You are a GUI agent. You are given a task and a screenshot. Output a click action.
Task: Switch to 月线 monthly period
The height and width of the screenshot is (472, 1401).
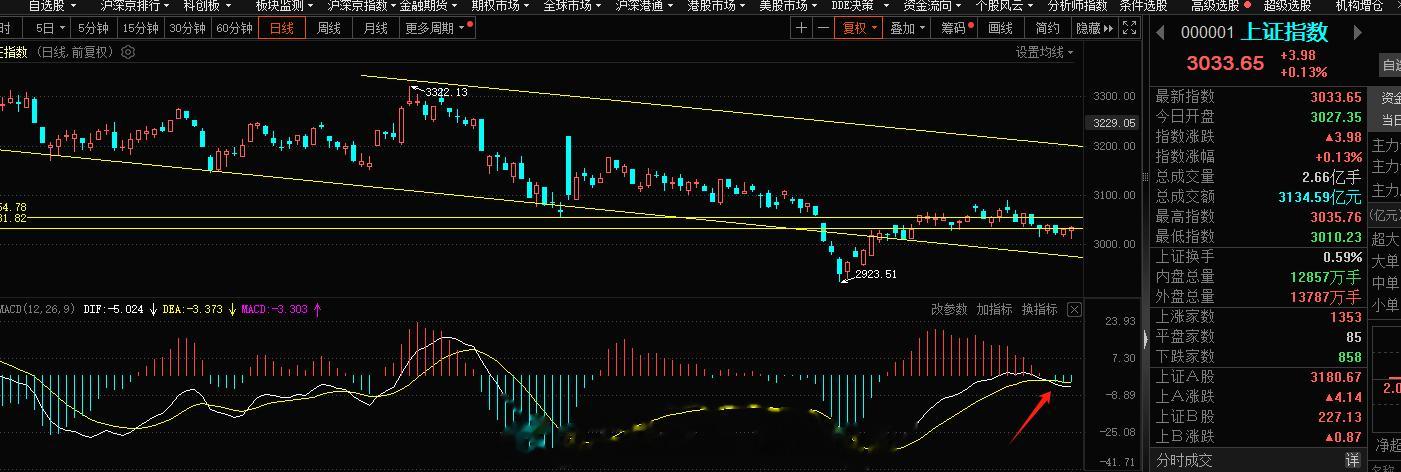tap(375, 28)
